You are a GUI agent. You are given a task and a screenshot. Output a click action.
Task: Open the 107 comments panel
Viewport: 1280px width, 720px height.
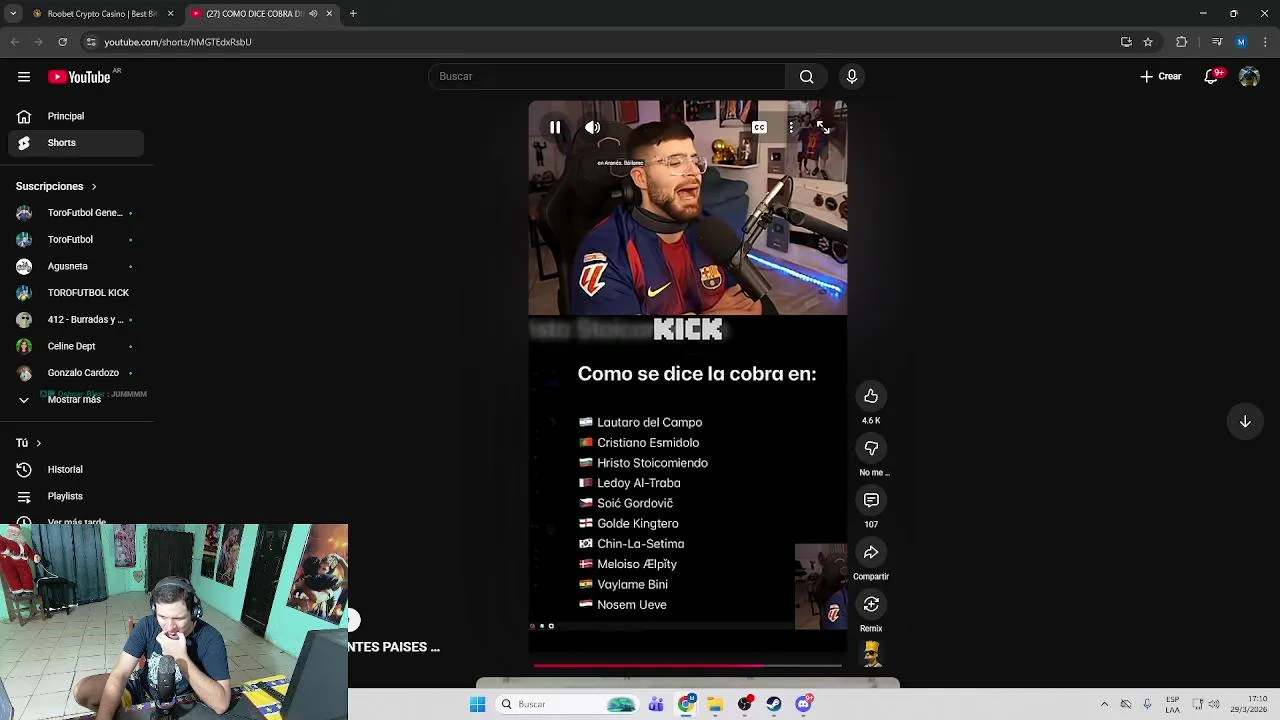pos(871,500)
